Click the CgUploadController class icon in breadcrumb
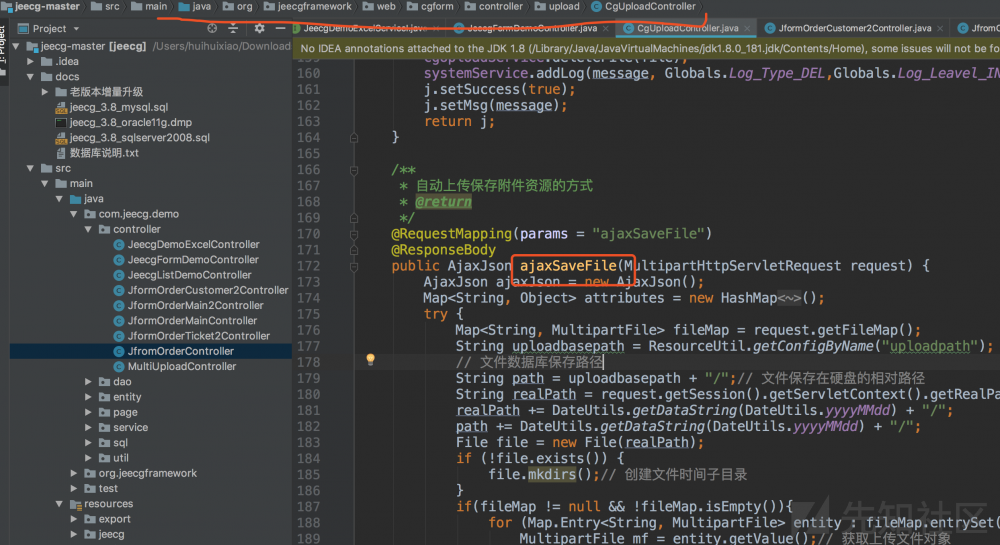This screenshot has height=545, width=1000. 597,7
